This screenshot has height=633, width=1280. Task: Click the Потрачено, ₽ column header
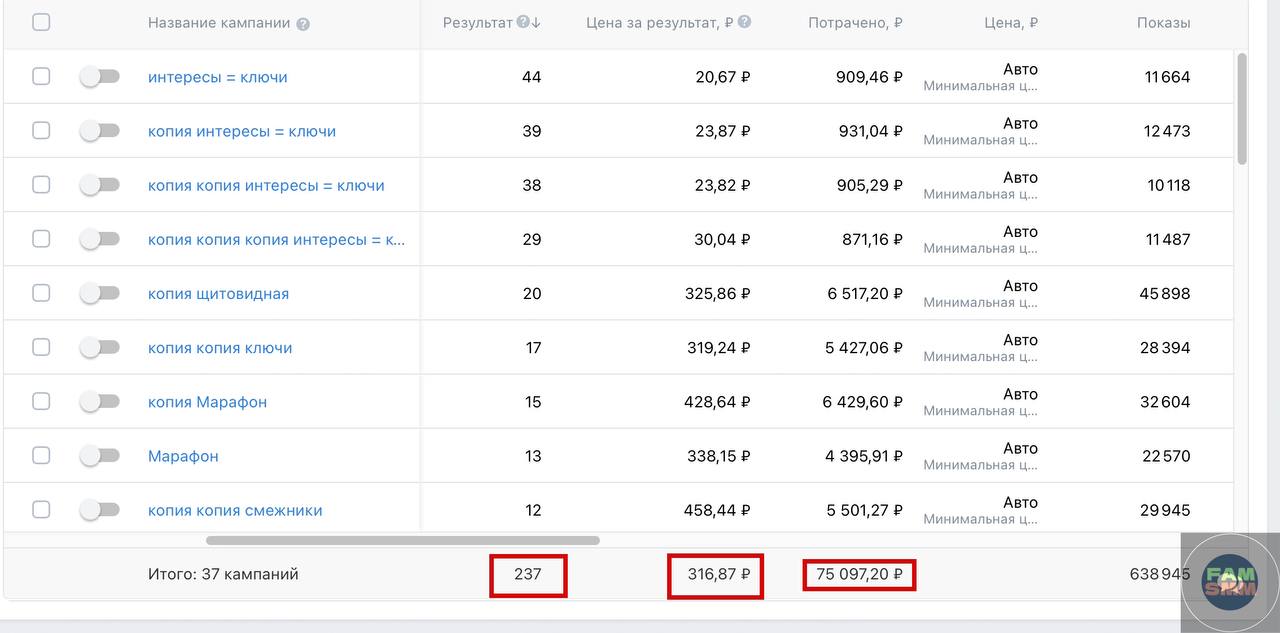(x=855, y=23)
